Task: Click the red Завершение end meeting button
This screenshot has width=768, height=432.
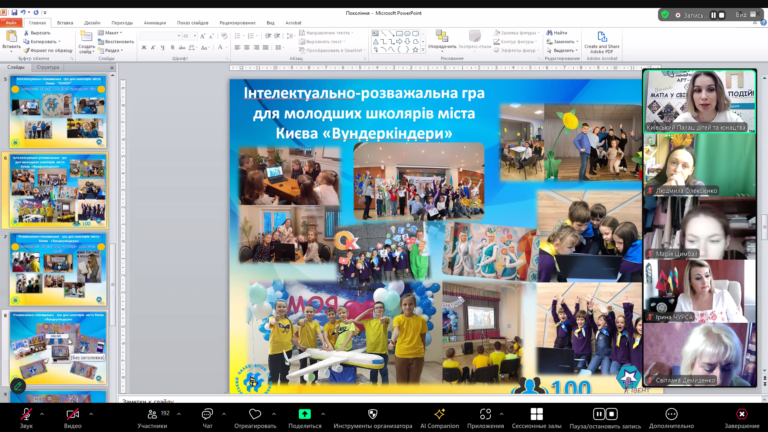Action: coord(741,414)
